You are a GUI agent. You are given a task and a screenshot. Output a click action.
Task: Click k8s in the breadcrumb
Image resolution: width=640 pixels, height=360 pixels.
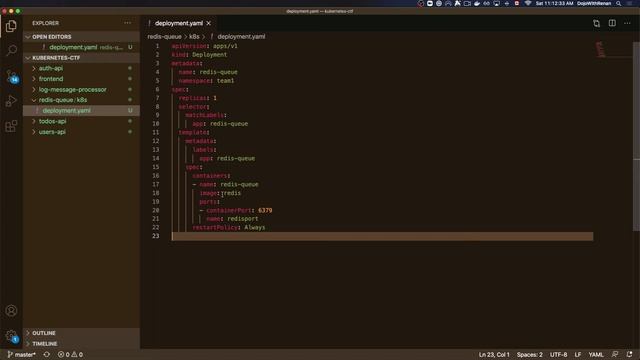click(194, 36)
